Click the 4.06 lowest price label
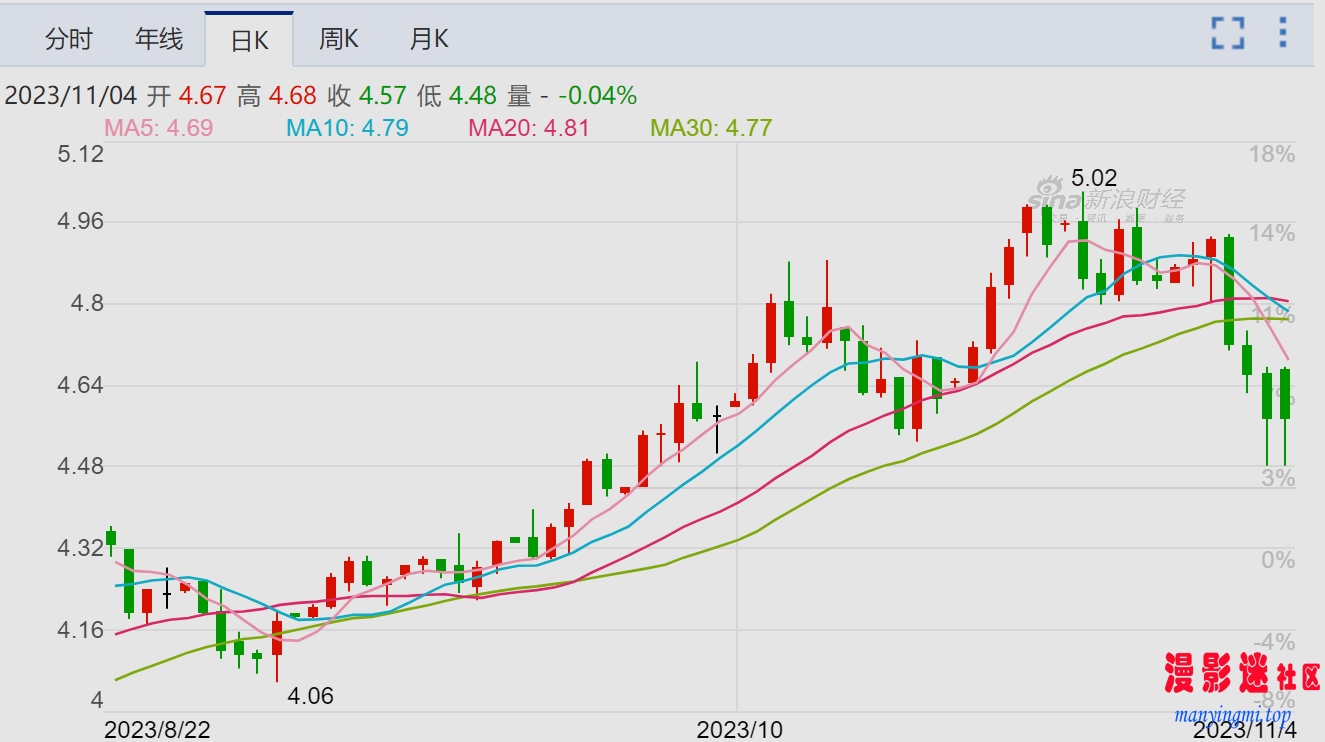Screen dimensions: 1325x742 click(310, 696)
